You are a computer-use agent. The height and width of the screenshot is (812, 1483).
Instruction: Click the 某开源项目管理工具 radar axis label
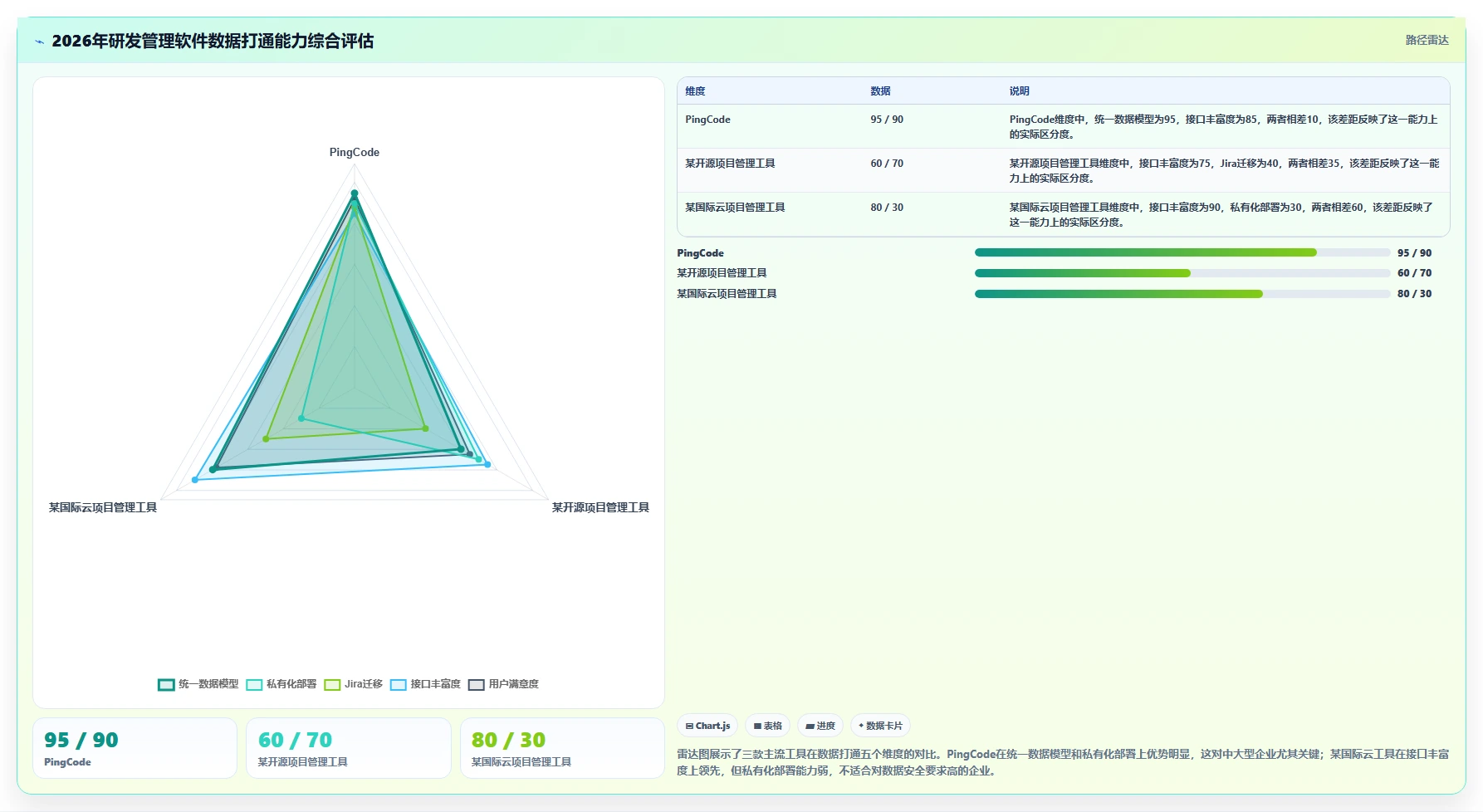600,507
